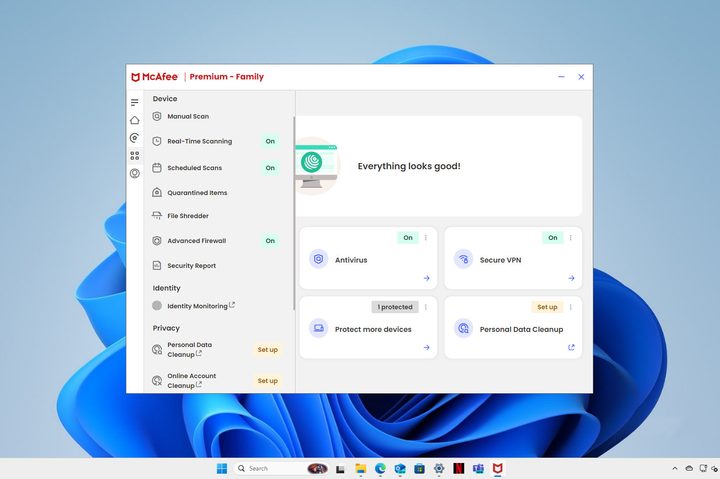The width and height of the screenshot is (720, 479).
Task: Open Identity Monitoring link
Action: [201, 305]
